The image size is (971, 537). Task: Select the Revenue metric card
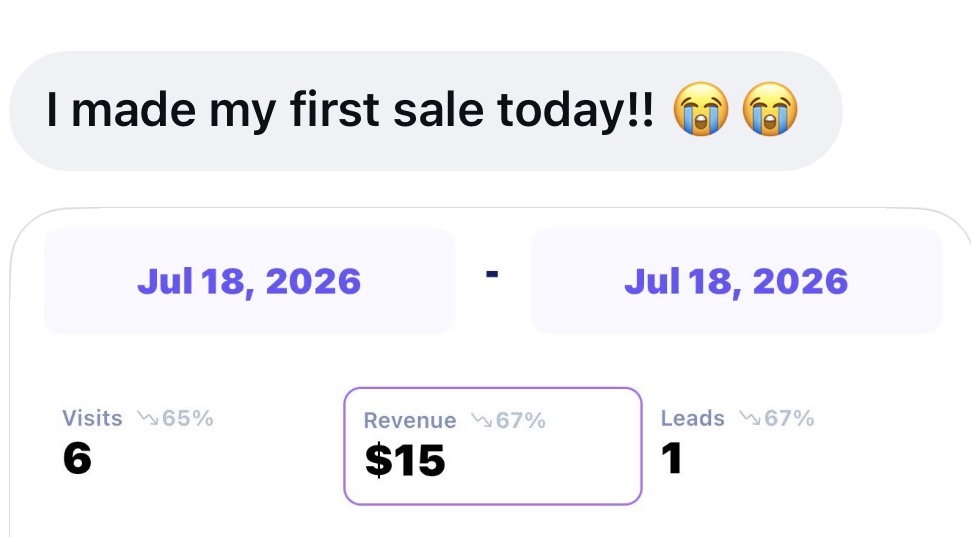493,446
